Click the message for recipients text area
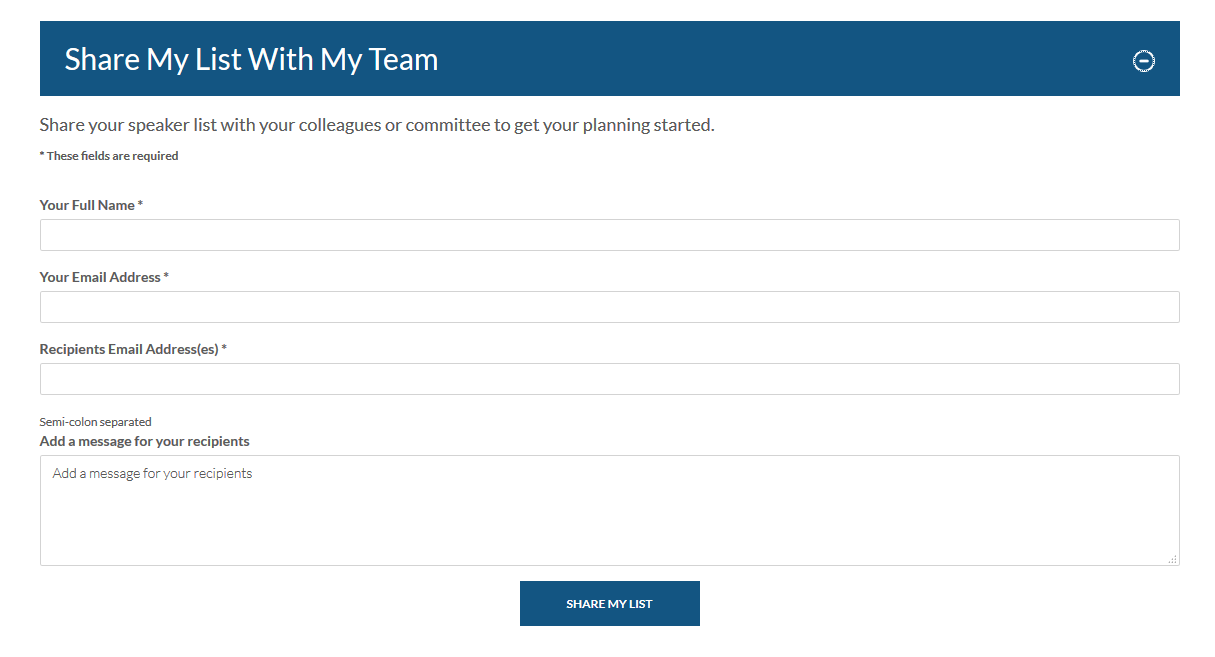 coord(609,510)
